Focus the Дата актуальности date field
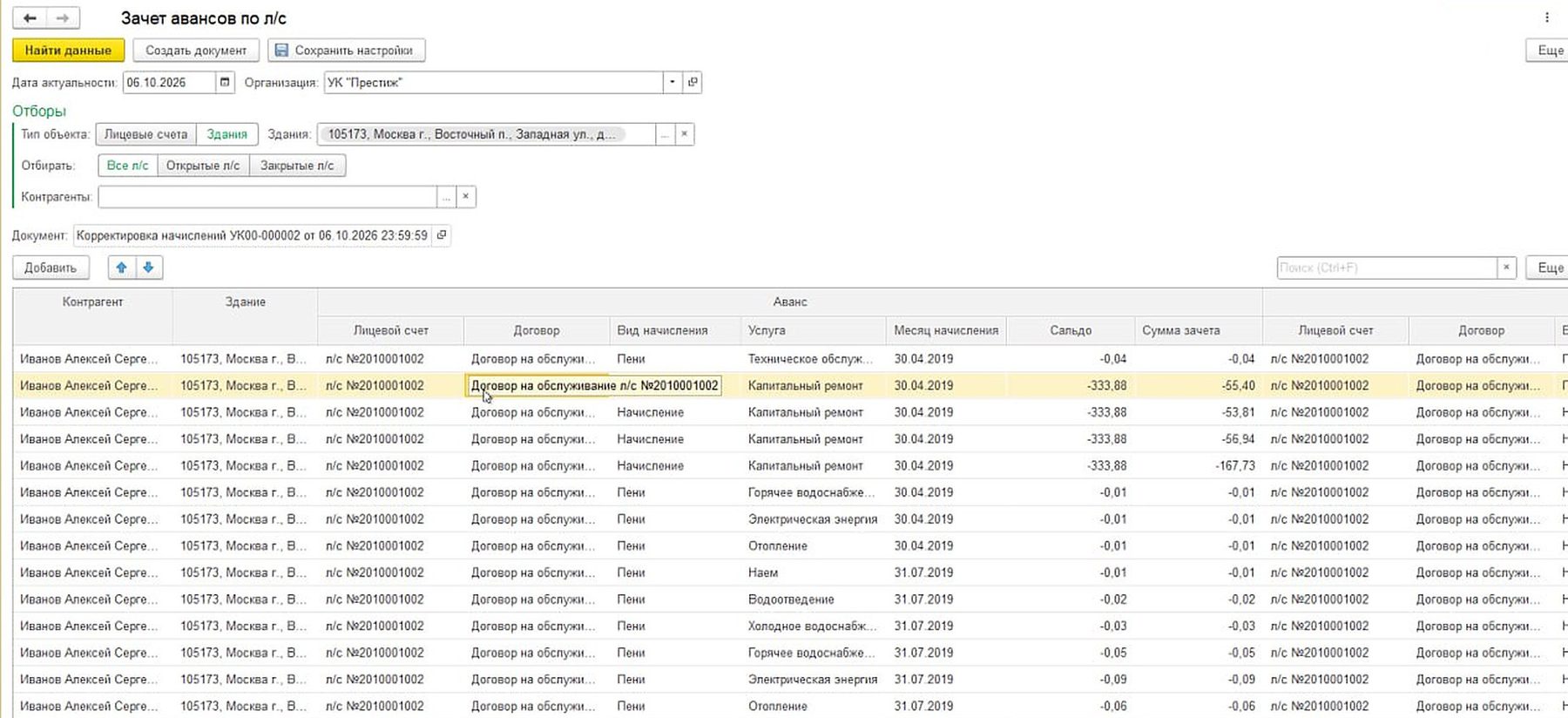Viewport: 1568px width, 718px height. [169, 83]
